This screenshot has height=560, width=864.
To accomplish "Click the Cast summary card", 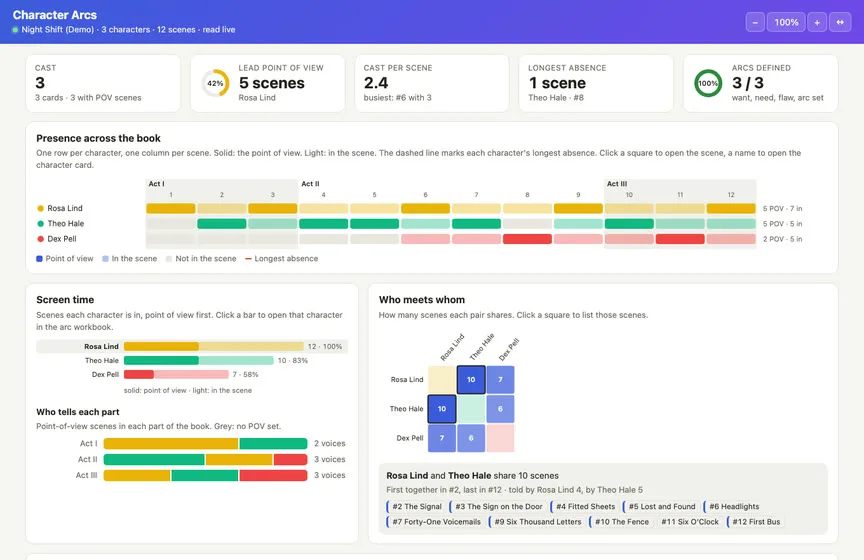I will [x=103, y=83].
